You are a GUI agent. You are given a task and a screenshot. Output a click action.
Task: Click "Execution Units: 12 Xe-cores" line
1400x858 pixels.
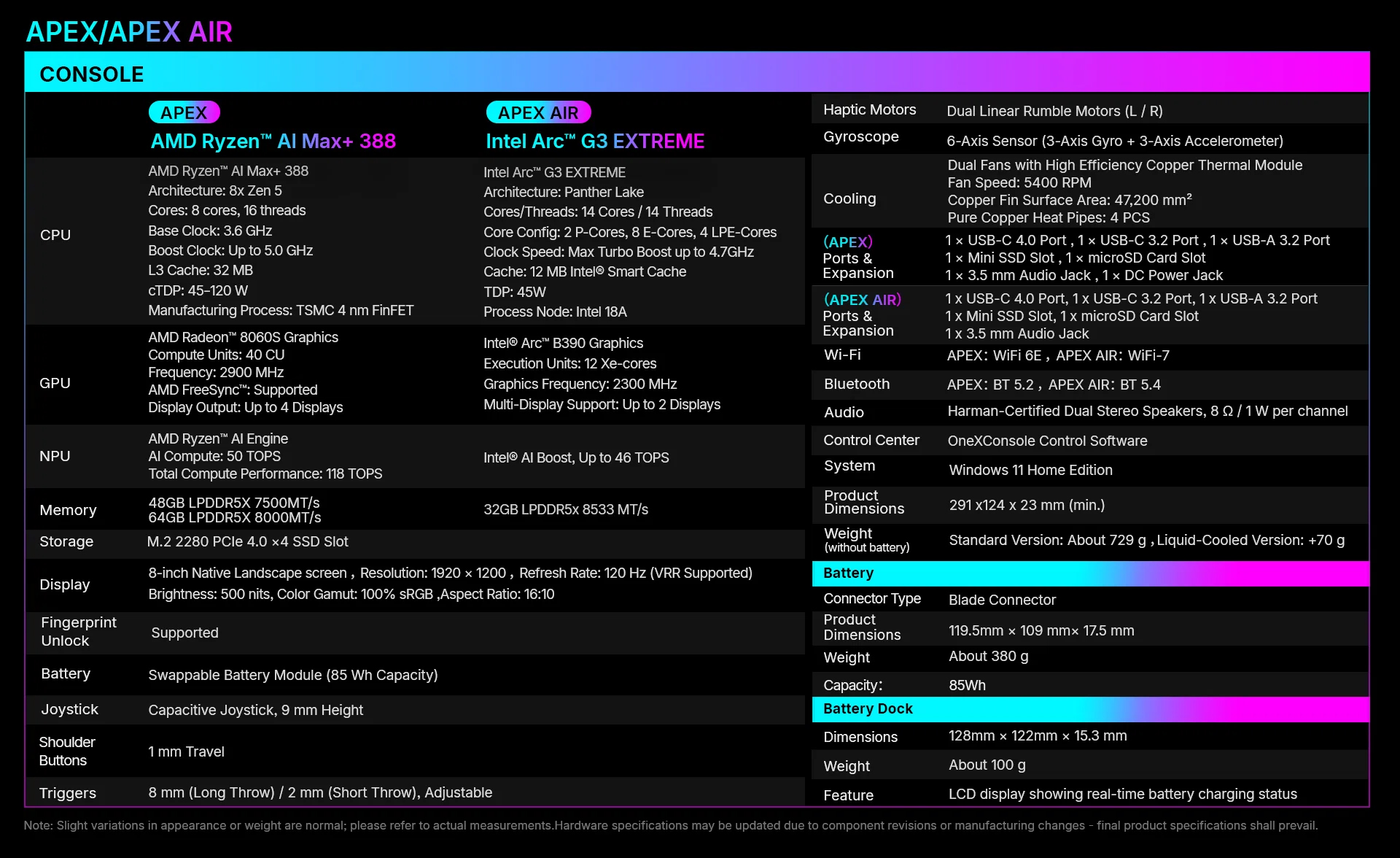click(570, 363)
